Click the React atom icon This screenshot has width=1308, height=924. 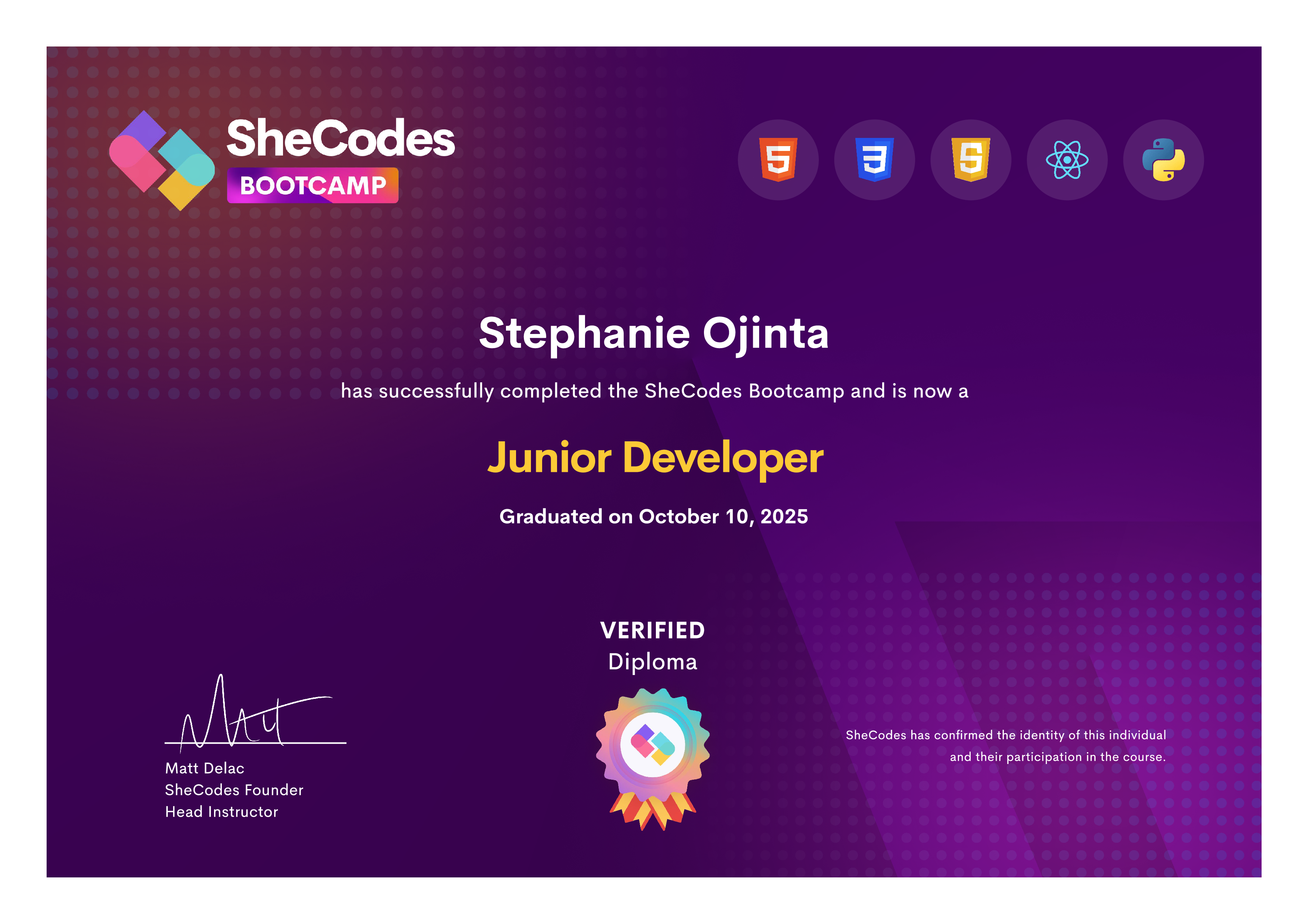1067,160
